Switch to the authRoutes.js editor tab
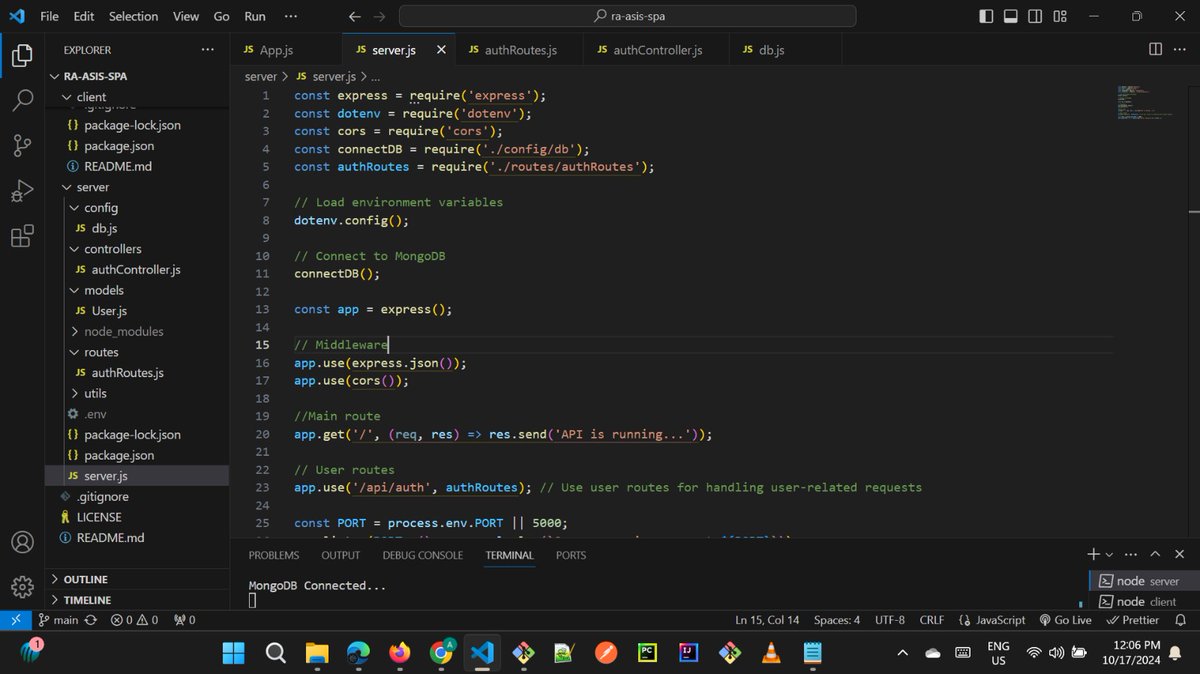This screenshot has width=1200, height=674. (521, 49)
